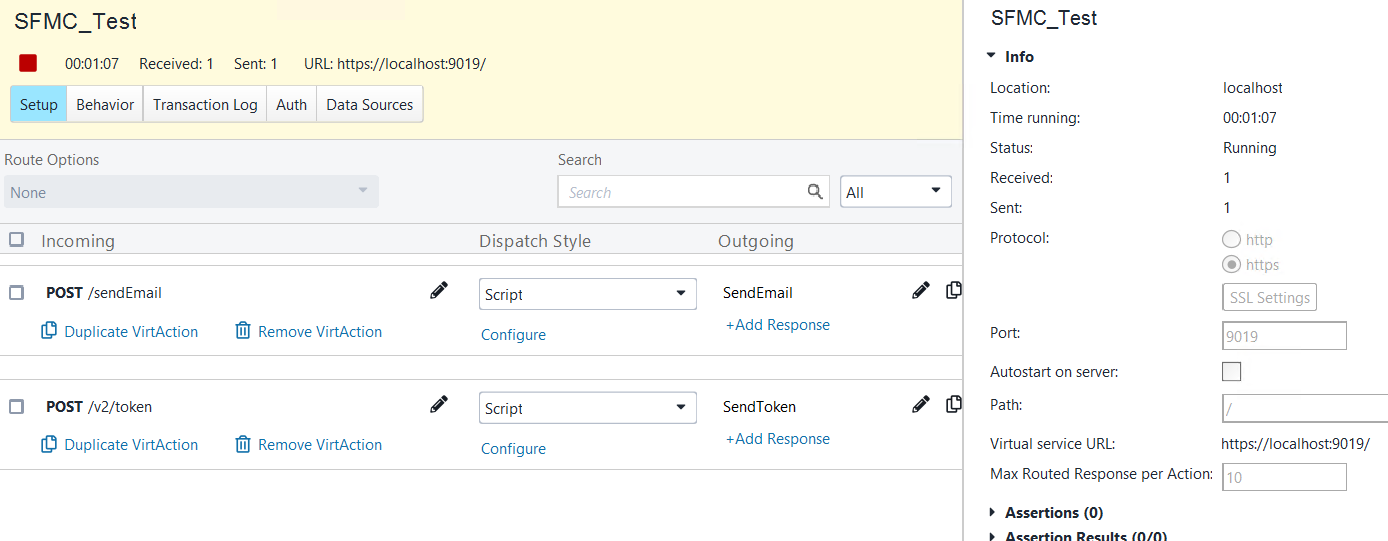Expand the Assertions (0) section

(x=993, y=512)
